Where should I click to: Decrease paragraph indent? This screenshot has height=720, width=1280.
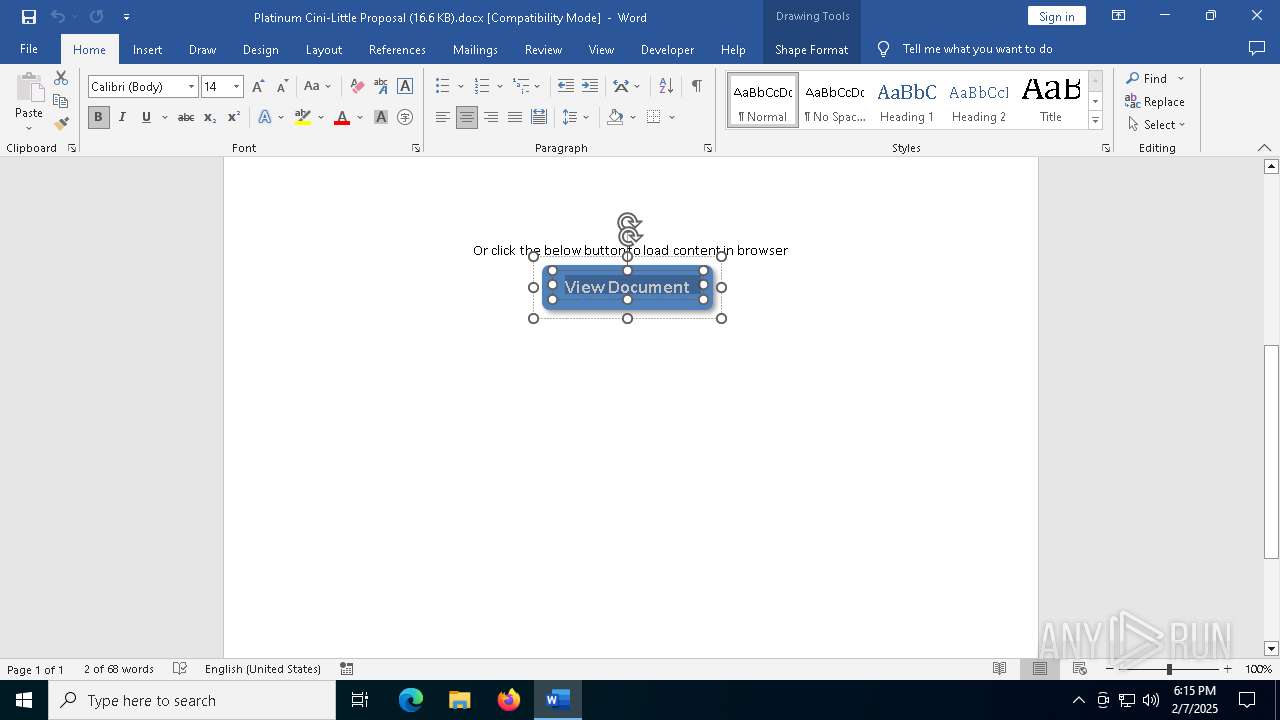tap(566, 87)
